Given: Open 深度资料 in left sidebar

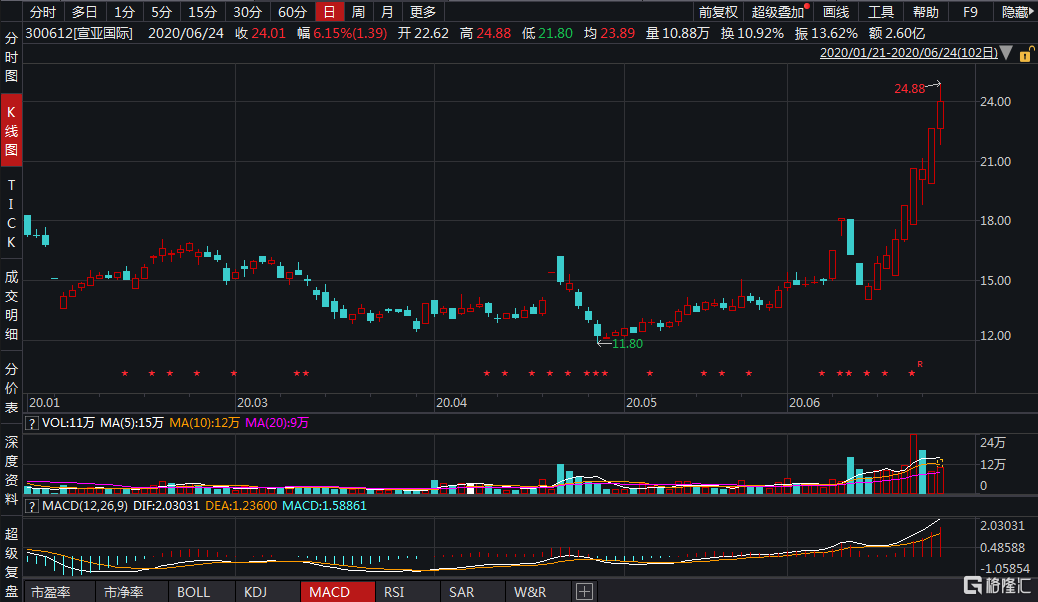Looking at the screenshot, I should (11, 470).
